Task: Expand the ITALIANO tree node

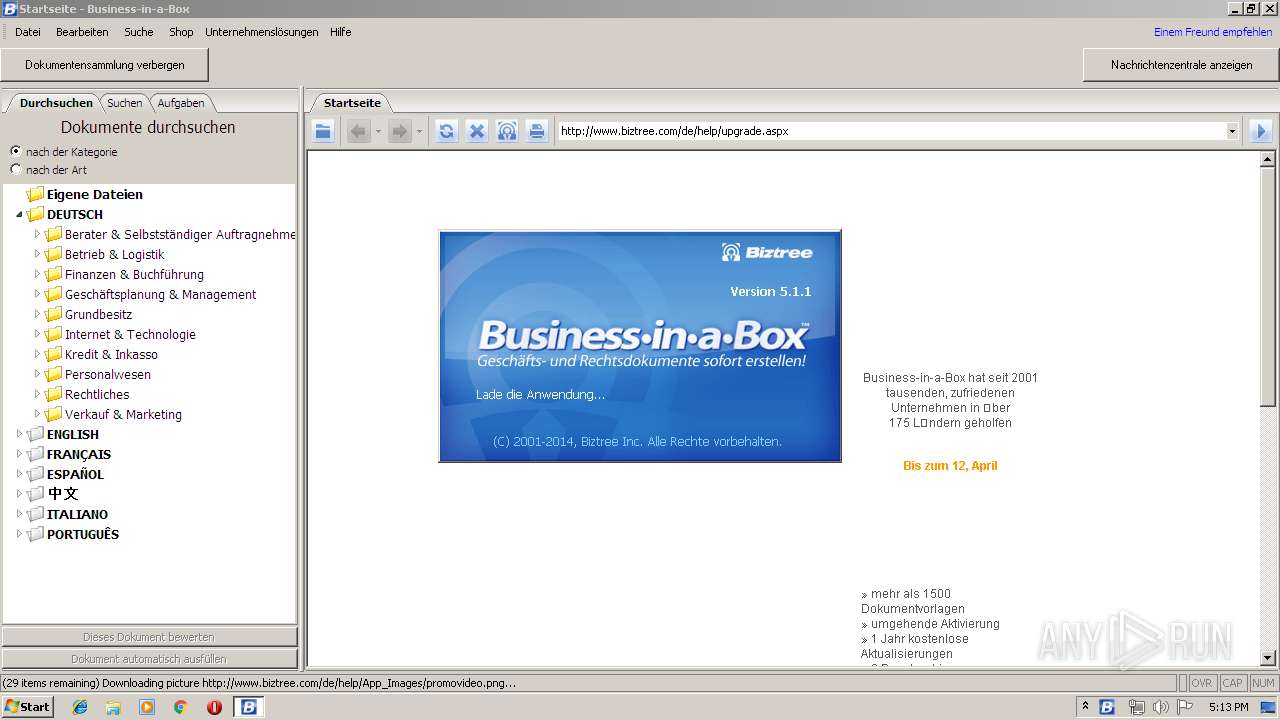Action: (x=19, y=514)
